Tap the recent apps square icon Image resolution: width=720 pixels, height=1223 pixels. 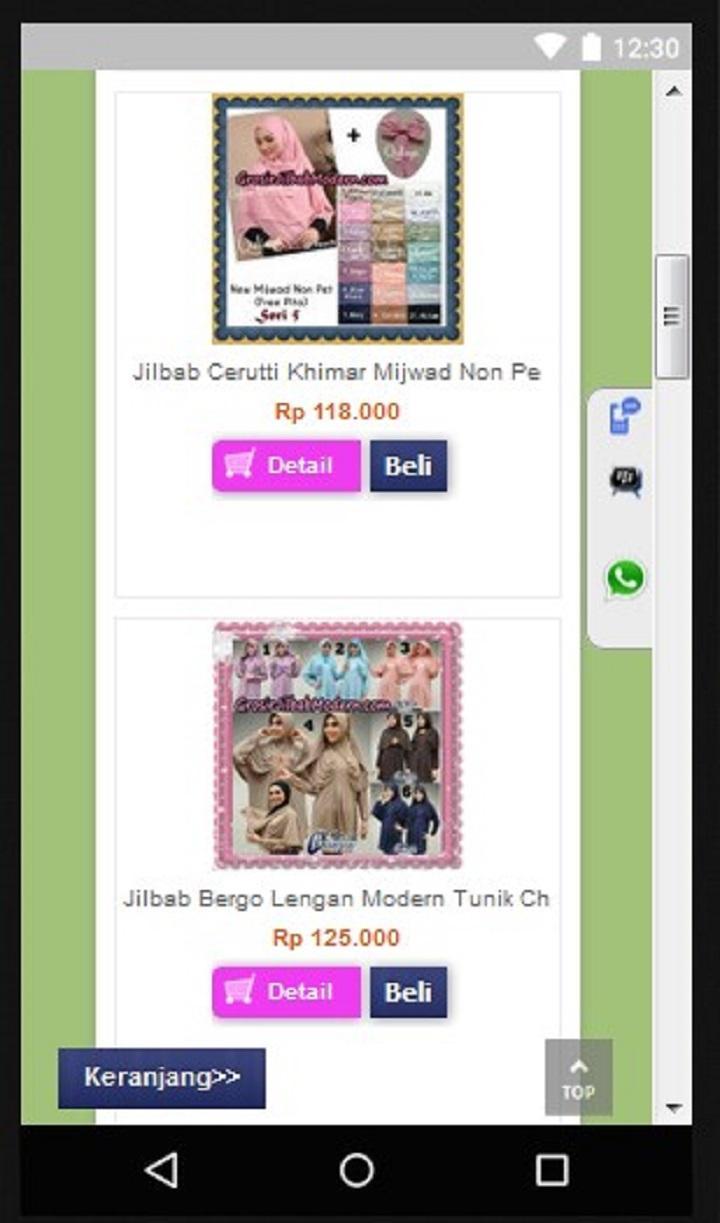coord(551,1170)
